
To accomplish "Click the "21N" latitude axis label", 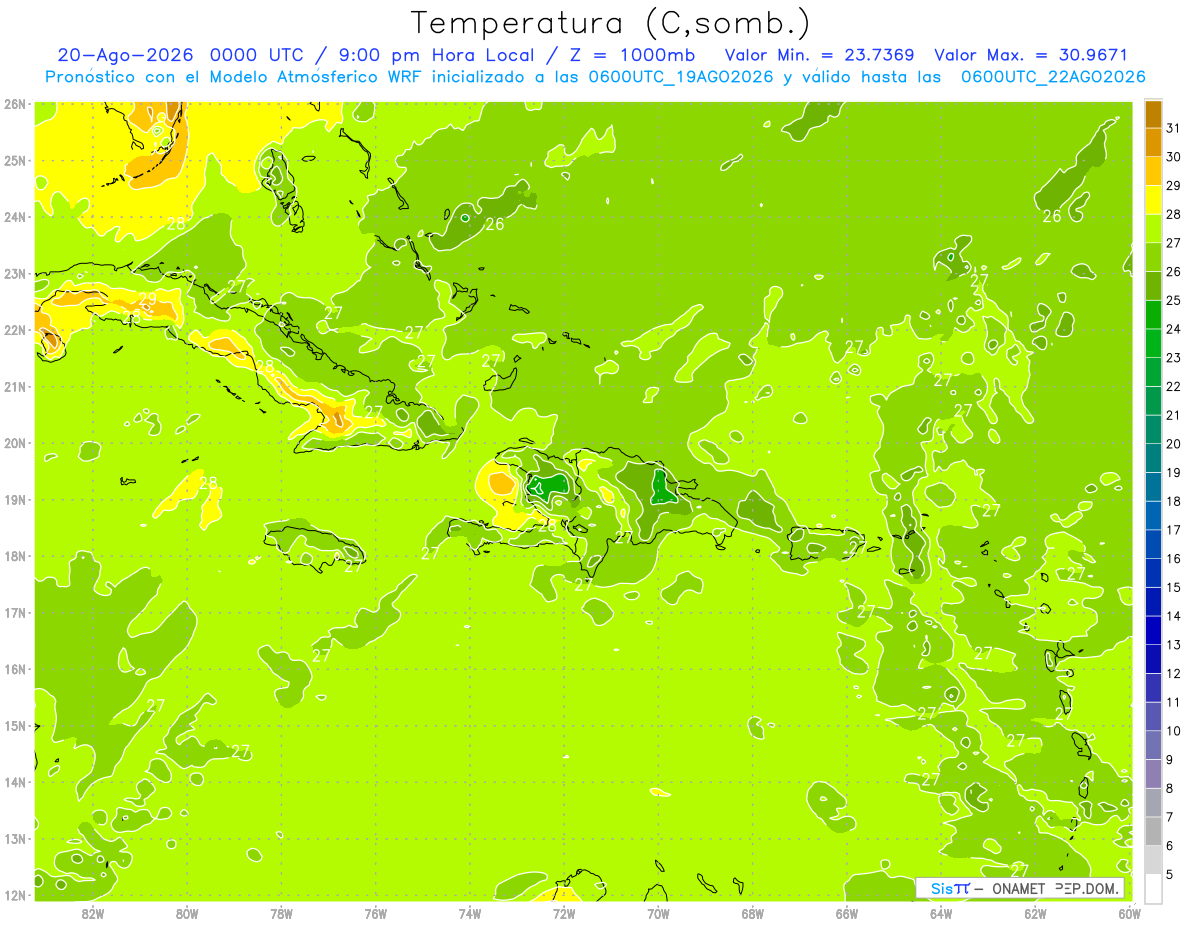I will click(15, 386).
